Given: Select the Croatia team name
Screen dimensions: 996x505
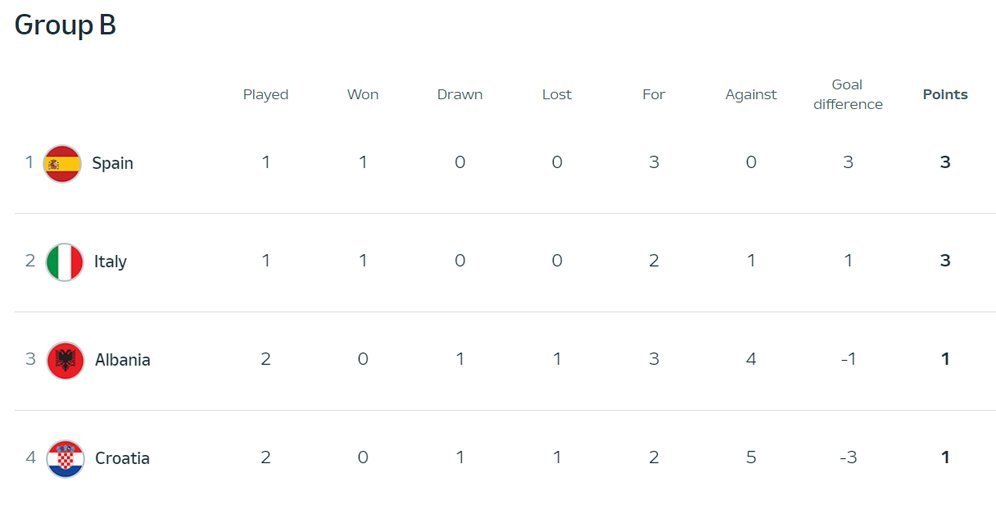Looking at the screenshot, I should (x=122, y=459).
